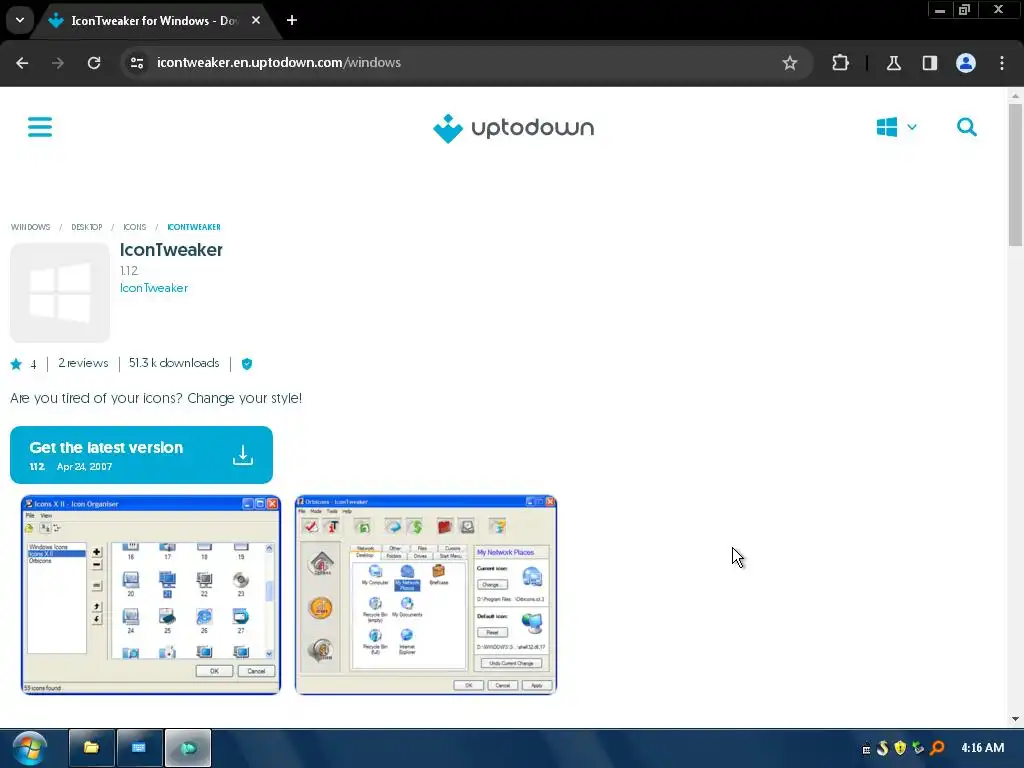
Task: Toggle the browser side panel
Action: (930, 63)
